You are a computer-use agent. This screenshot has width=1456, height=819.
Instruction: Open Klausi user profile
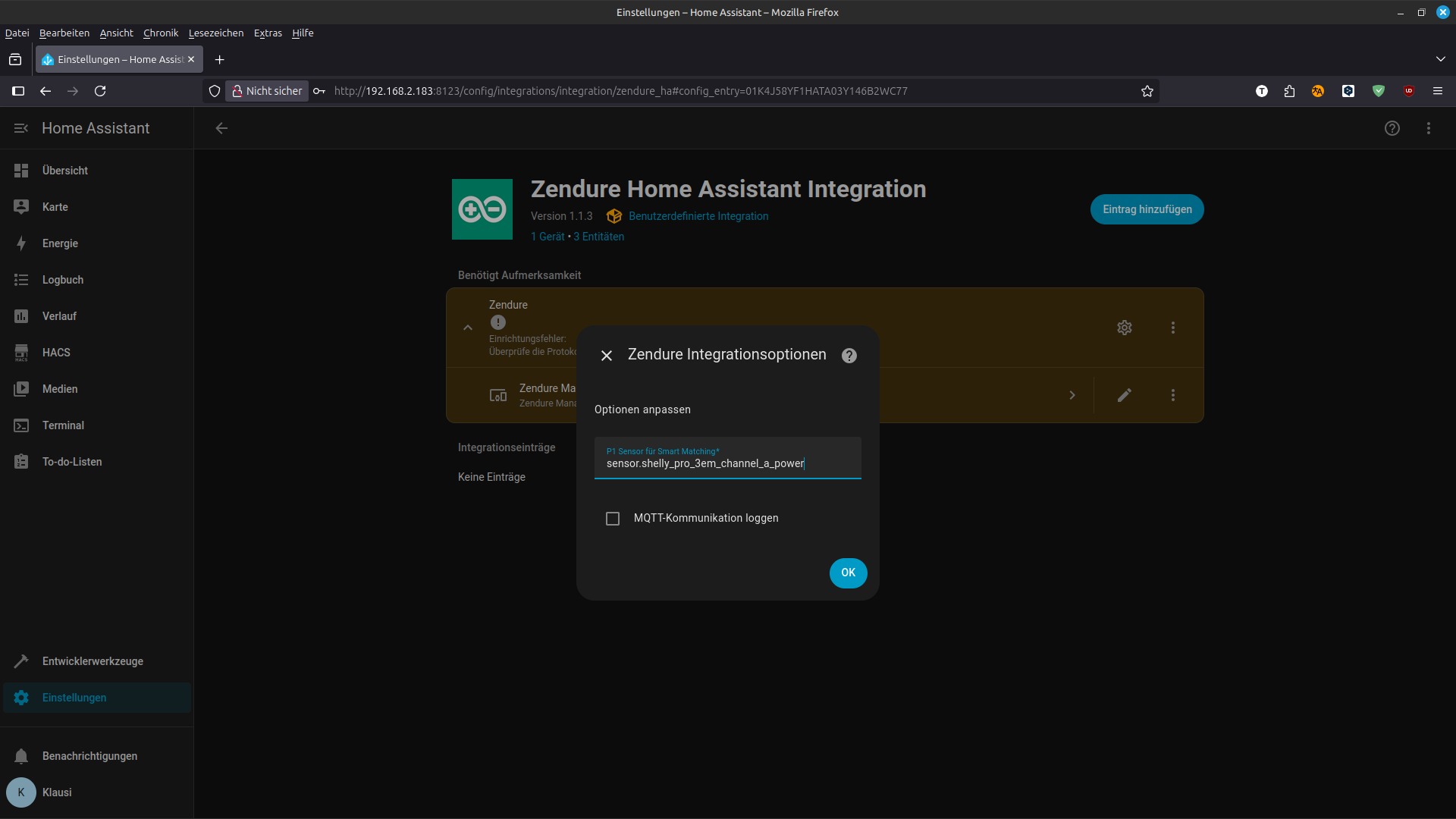[97, 792]
